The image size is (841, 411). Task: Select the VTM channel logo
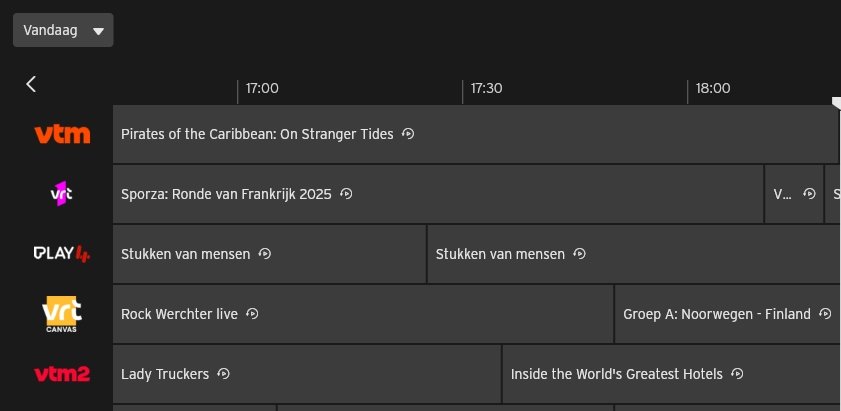coord(62,134)
